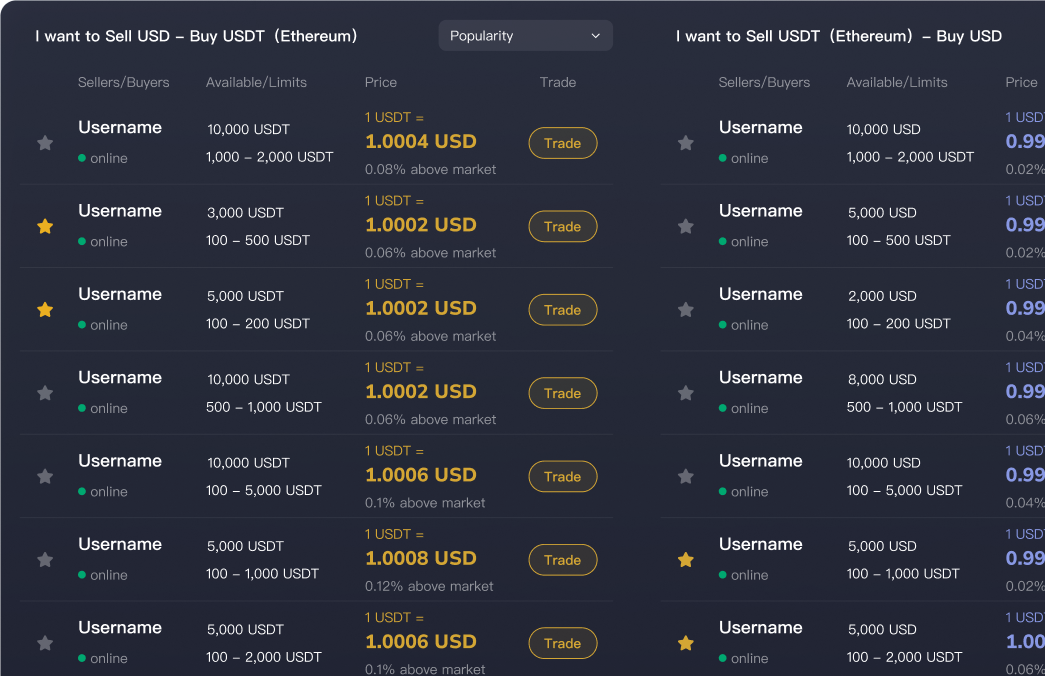The image size is (1045, 676).
Task: Unstar the seller with 100 – 200 USDT limits
Action: 45,310
